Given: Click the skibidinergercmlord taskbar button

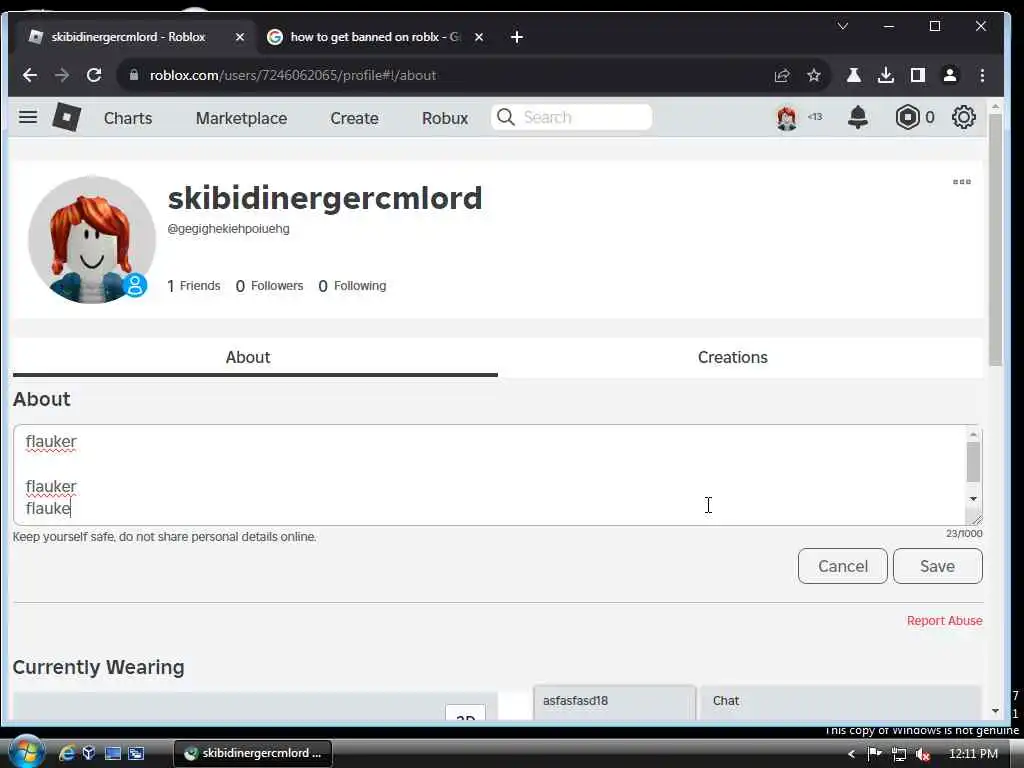Looking at the screenshot, I should click(x=253, y=754).
